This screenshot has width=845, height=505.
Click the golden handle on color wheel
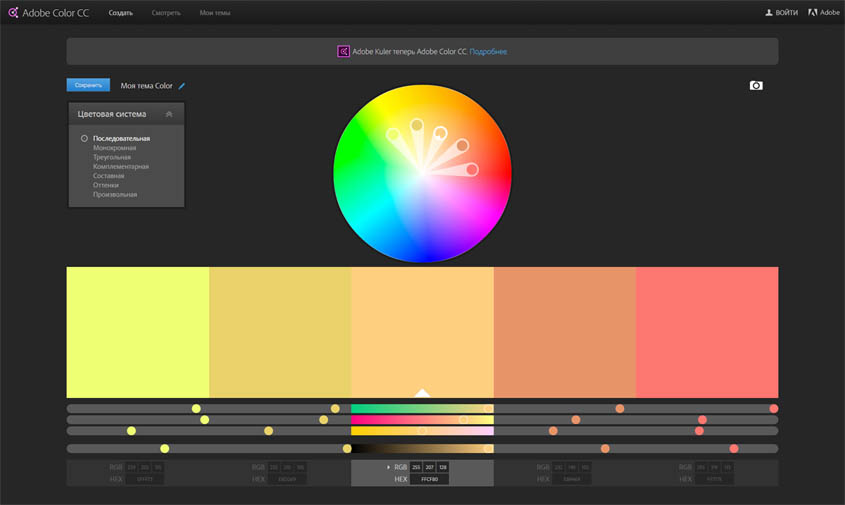click(417, 126)
